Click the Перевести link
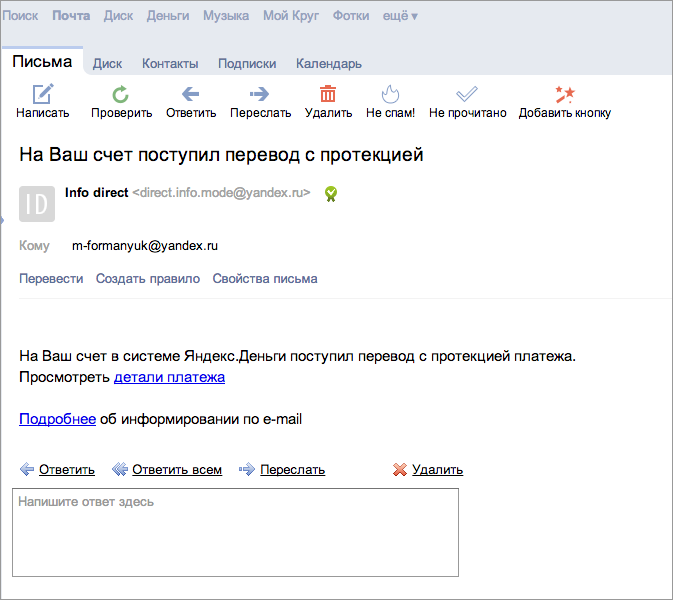 tap(51, 279)
